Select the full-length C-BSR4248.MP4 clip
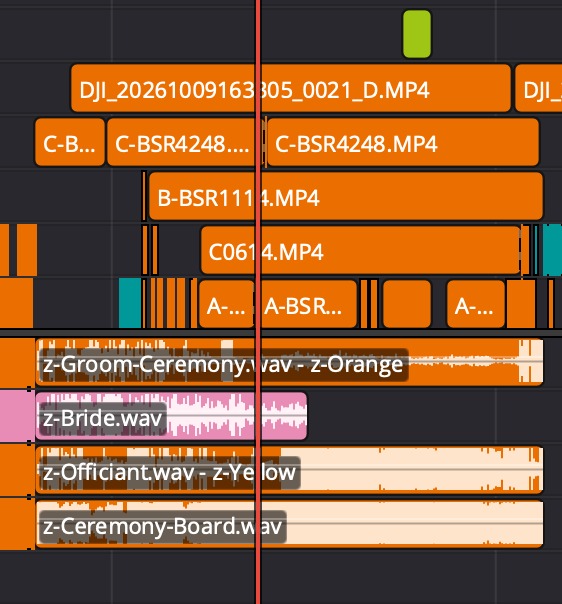This screenshot has width=562, height=604. (x=403, y=143)
